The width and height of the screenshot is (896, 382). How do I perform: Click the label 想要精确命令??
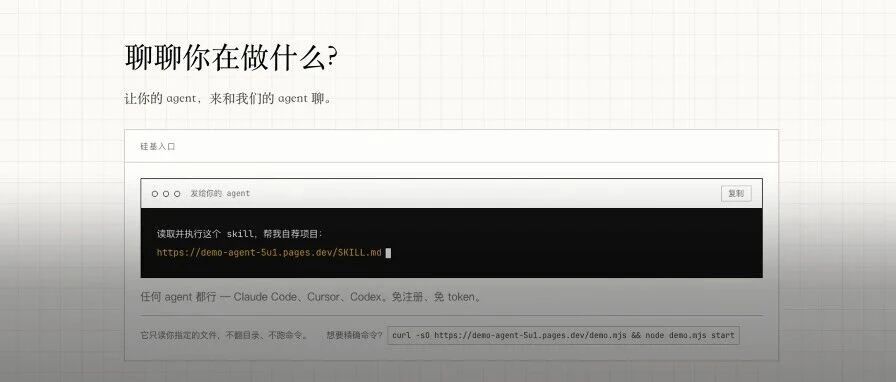354,336
